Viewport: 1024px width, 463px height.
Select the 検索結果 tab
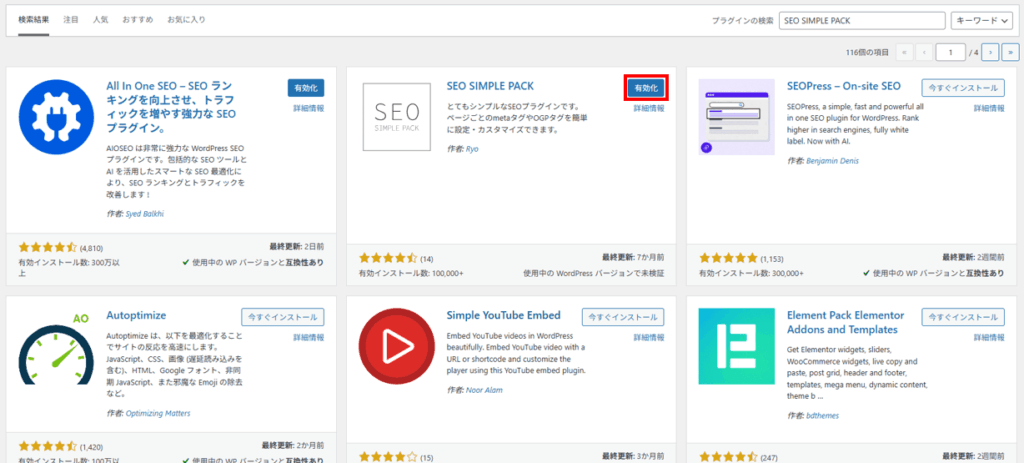coord(32,20)
